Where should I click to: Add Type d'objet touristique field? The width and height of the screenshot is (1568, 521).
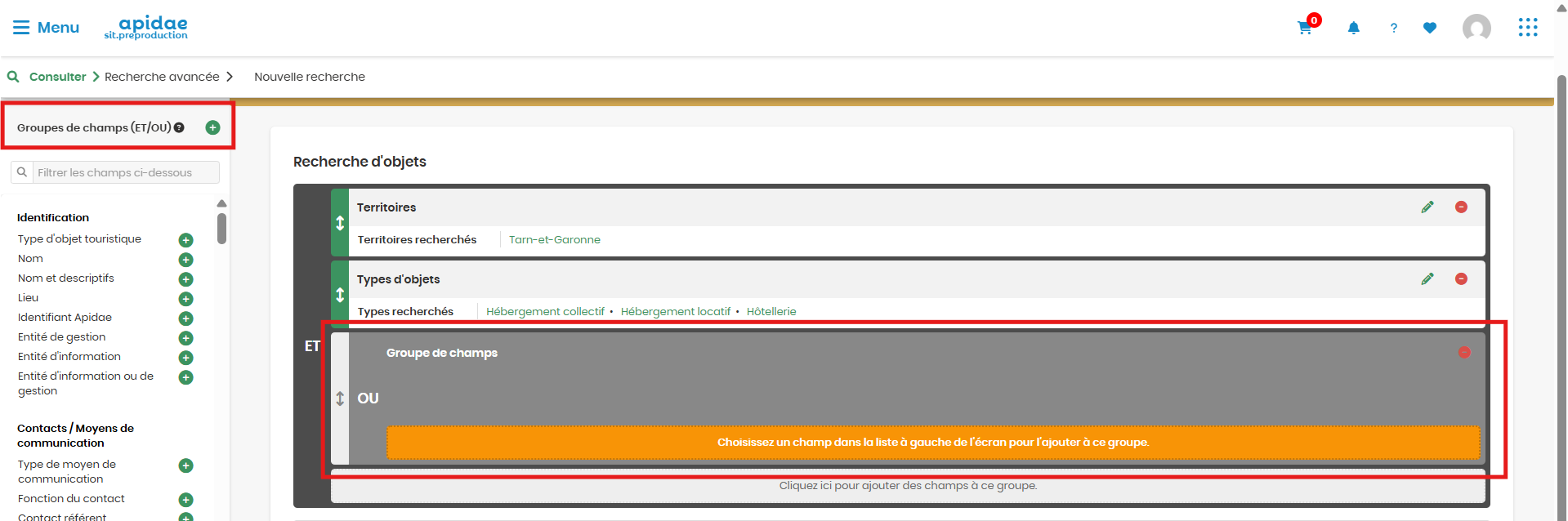pos(185,240)
